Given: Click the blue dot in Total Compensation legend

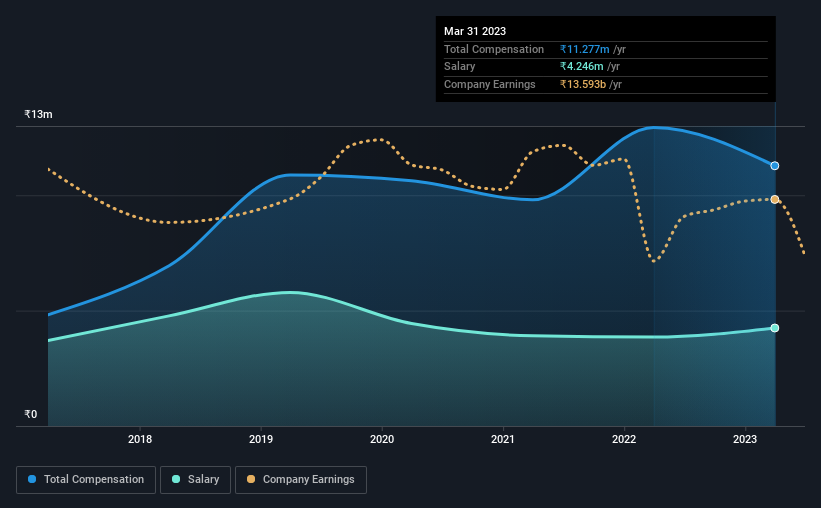Looking at the screenshot, I should (32, 479).
